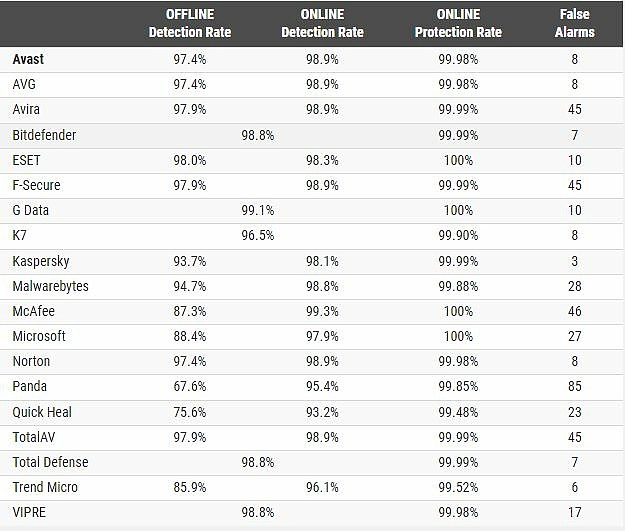Click the False Alarms column header
The height and width of the screenshot is (531, 625).
[574, 23]
